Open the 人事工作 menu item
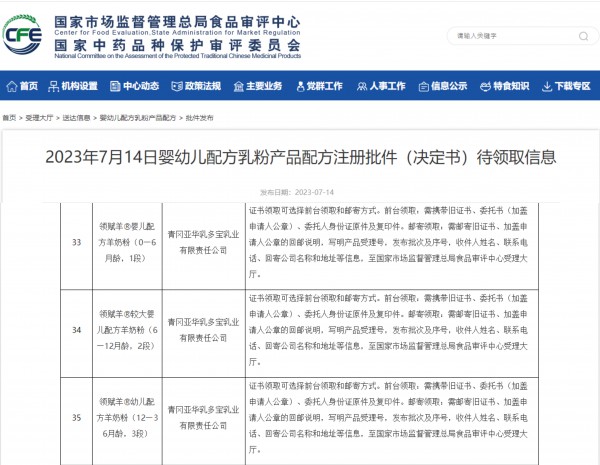Image resolution: width=600 pixels, height=465 pixels. coord(387,86)
